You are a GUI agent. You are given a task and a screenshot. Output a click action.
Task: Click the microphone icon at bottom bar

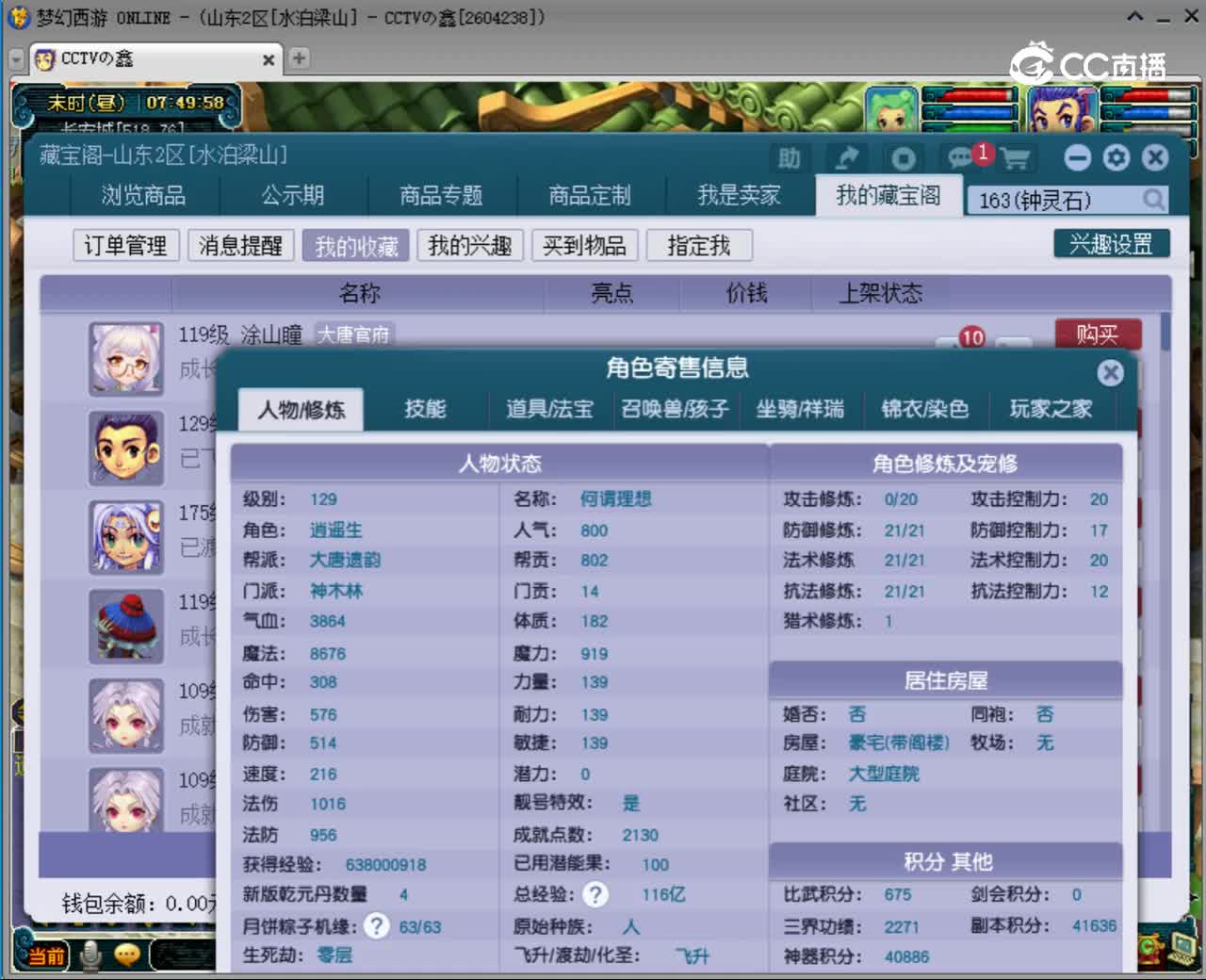tap(91, 955)
